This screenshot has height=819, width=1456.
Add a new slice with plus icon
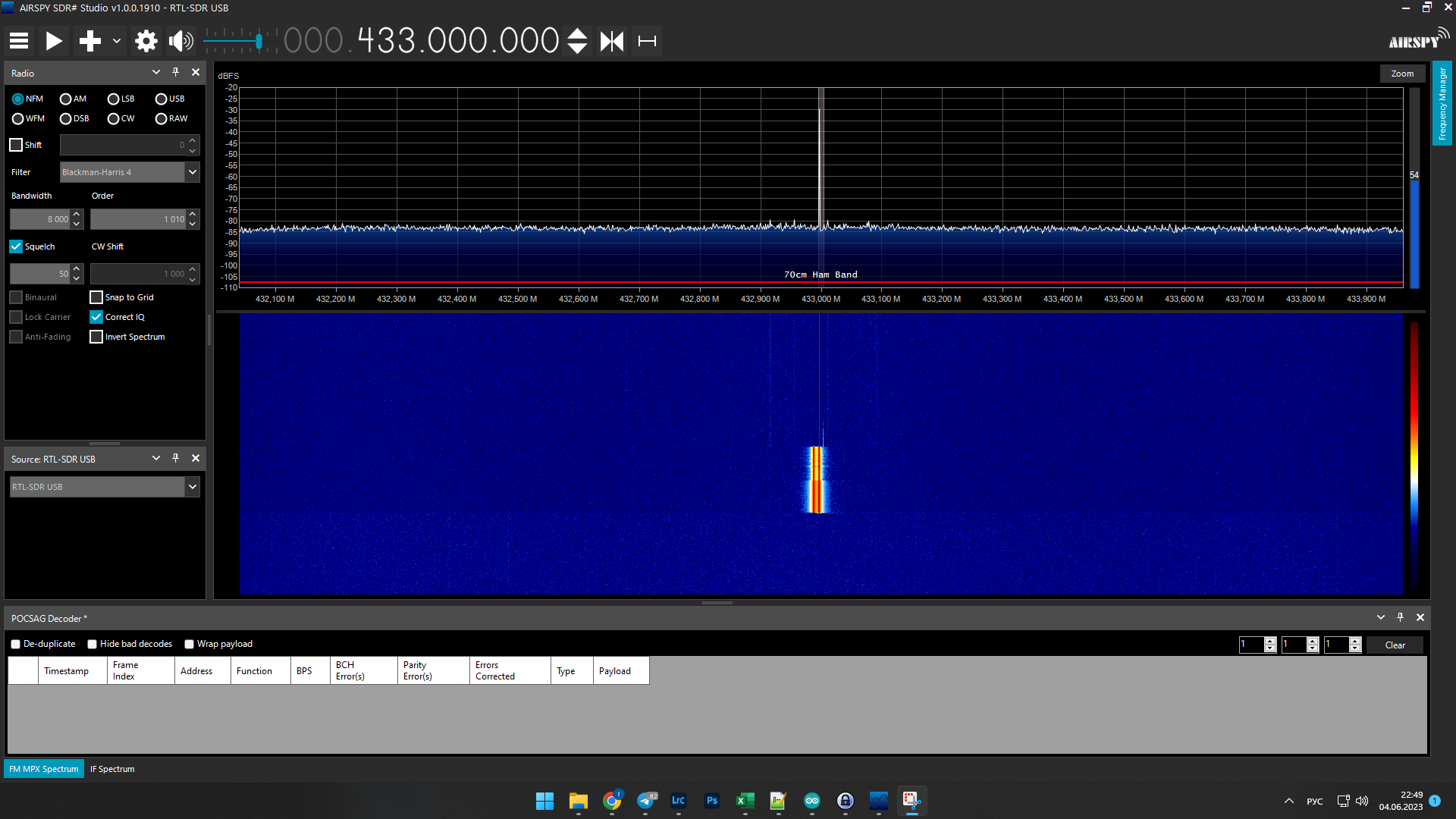[90, 41]
